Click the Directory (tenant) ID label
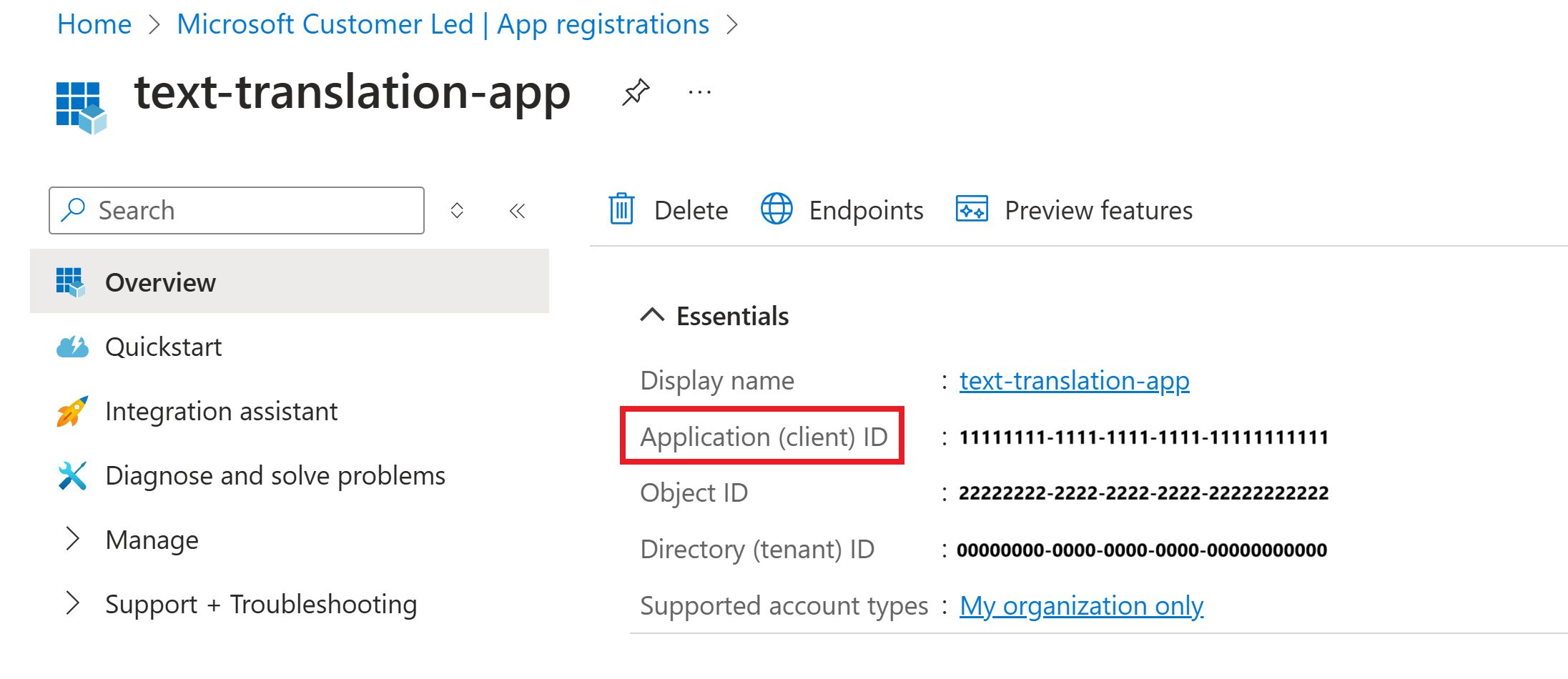The width and height of the screenshot is (1568, 679). tap(757, 550)
